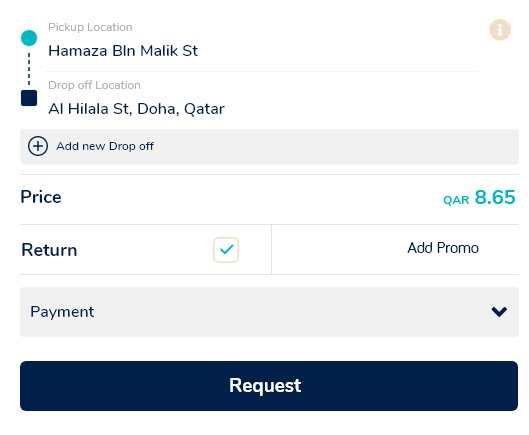Screen dimensions: 529x435
Task: Click the Price label
Action: 41,197
